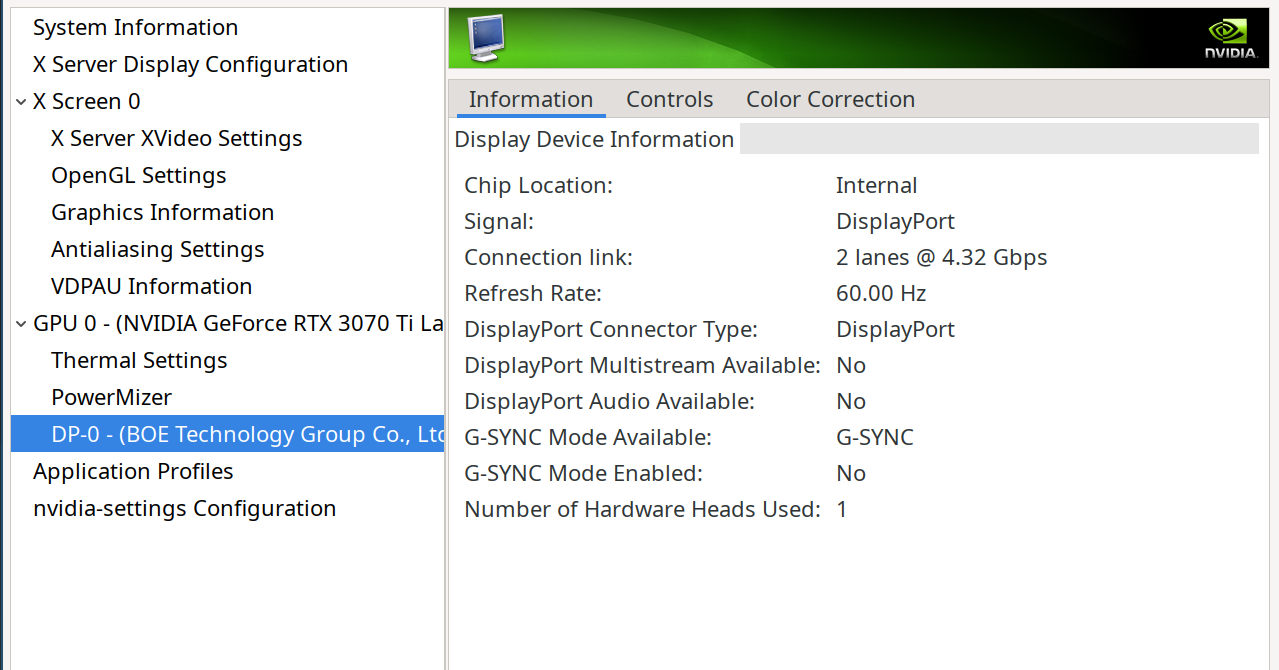Click the Signal label
The image size is (1279, 670).
[499, 221]
